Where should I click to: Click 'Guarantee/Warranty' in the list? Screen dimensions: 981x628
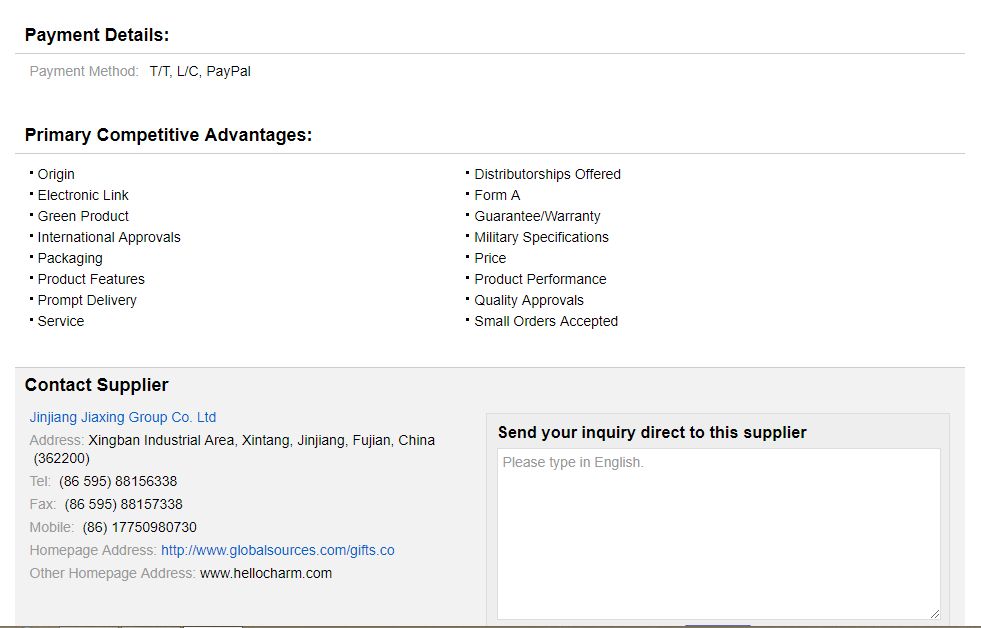(537, 216)
